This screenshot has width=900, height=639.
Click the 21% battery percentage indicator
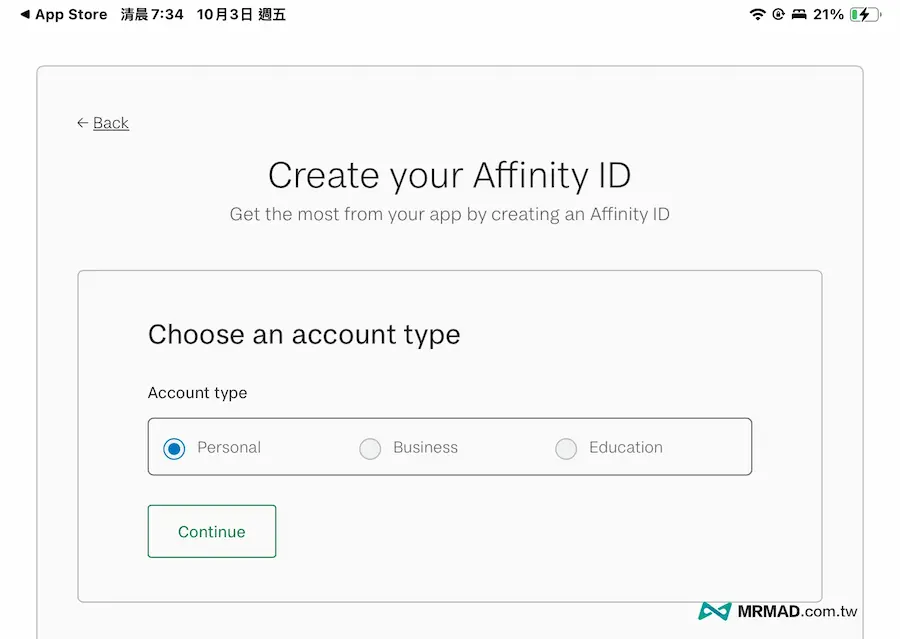828,14
